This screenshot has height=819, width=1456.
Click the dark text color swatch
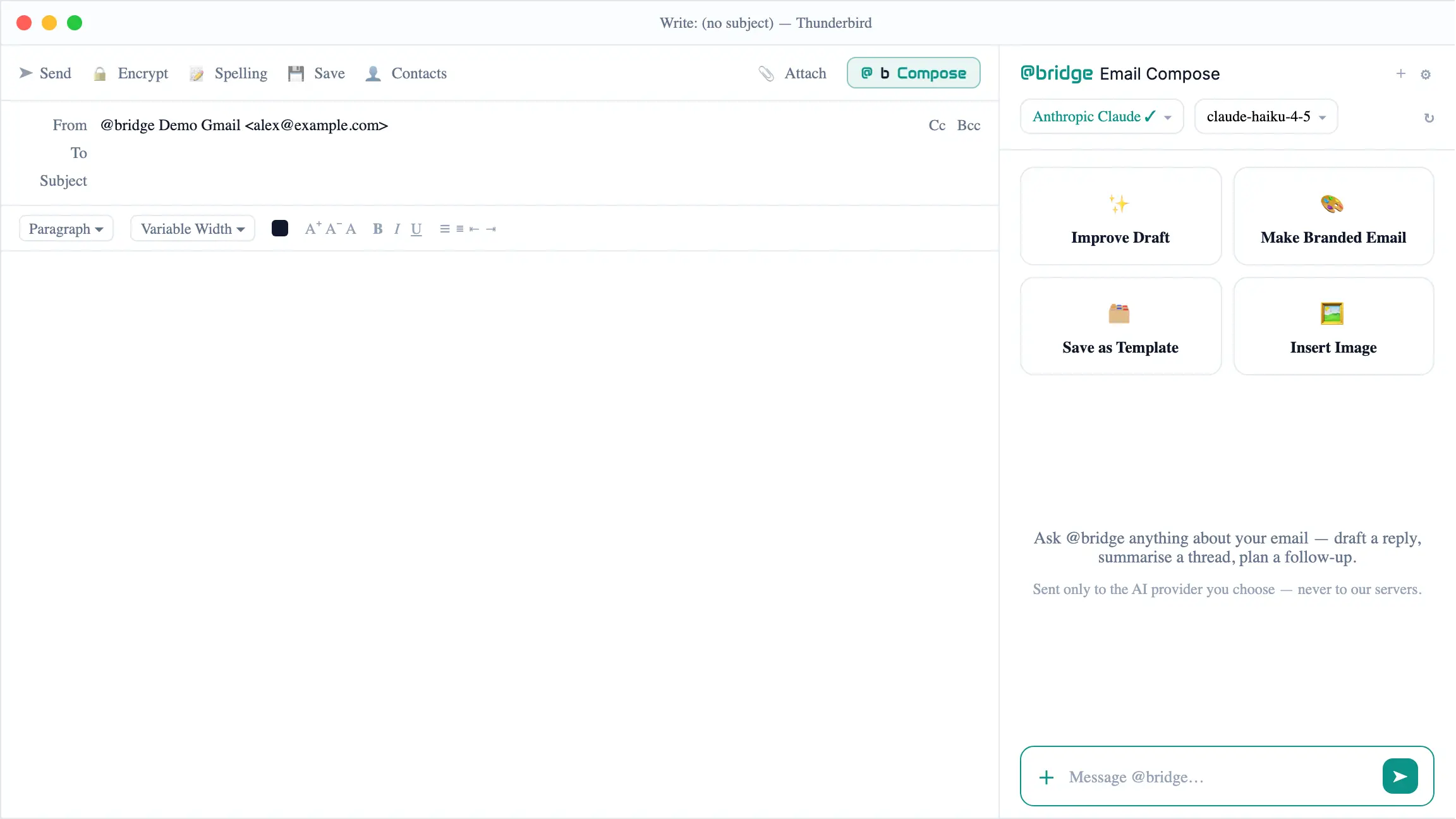[280, 229]
